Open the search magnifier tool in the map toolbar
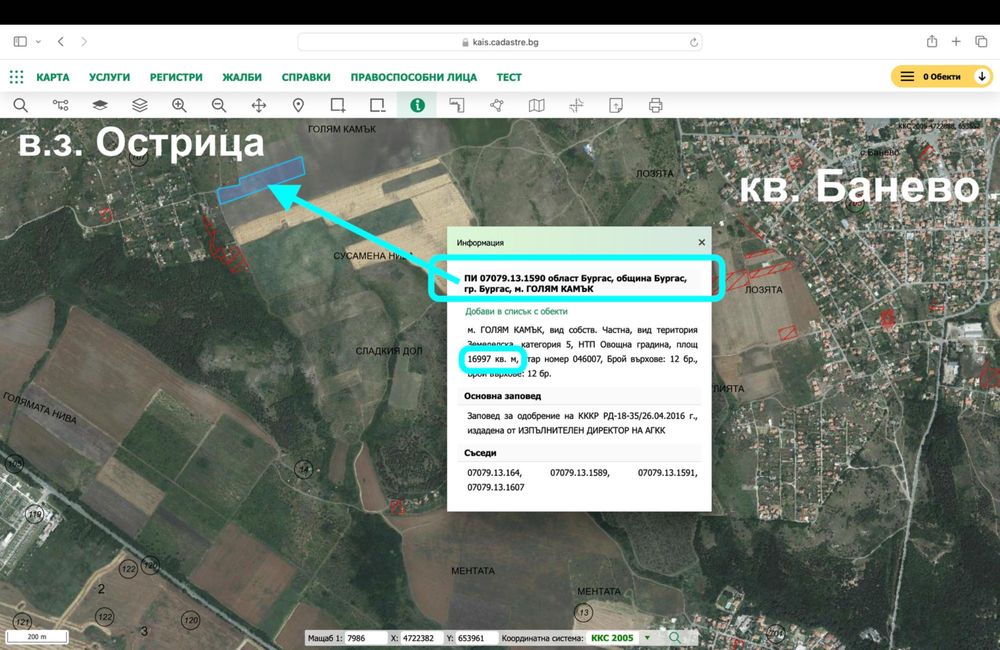Viewport: 1000px width, 650px height. tap(20, 105)
